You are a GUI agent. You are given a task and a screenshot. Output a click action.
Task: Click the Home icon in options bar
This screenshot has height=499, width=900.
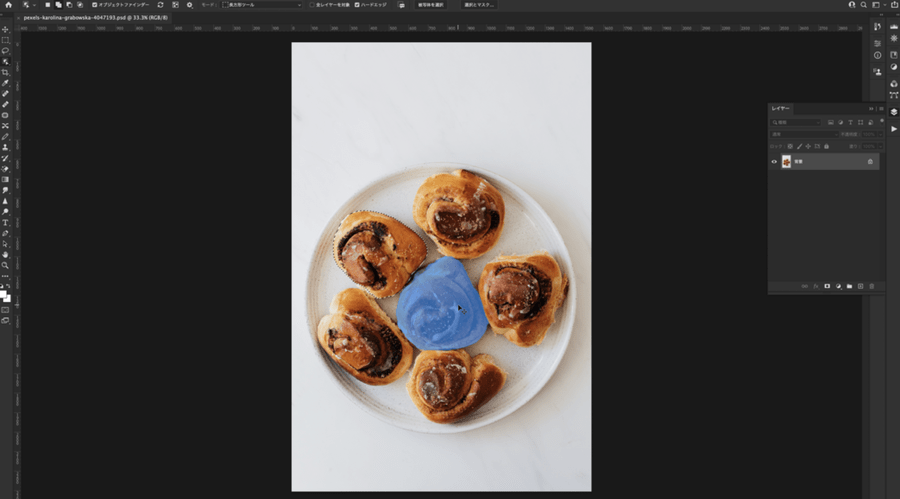pyautogui.click(x=8, y=5)
